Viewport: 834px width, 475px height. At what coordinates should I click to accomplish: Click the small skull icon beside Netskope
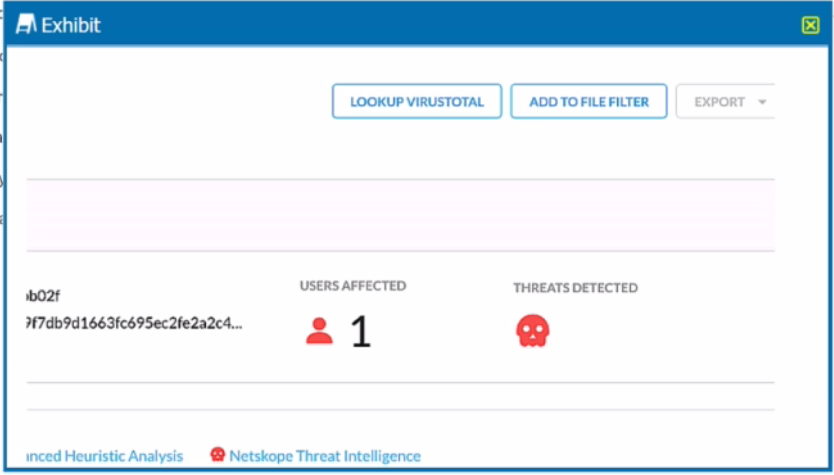tap(217, 455)
